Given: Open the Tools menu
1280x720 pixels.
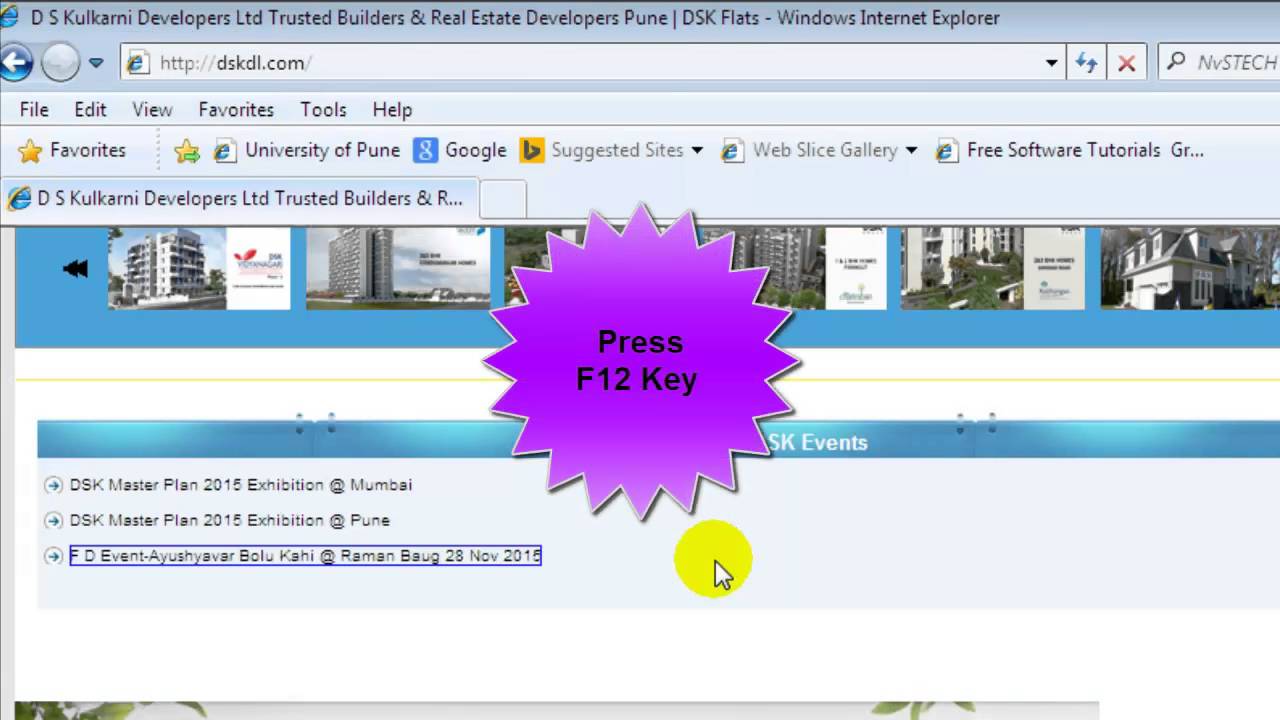Looking at the screenshot, I should tap(323, 110).
